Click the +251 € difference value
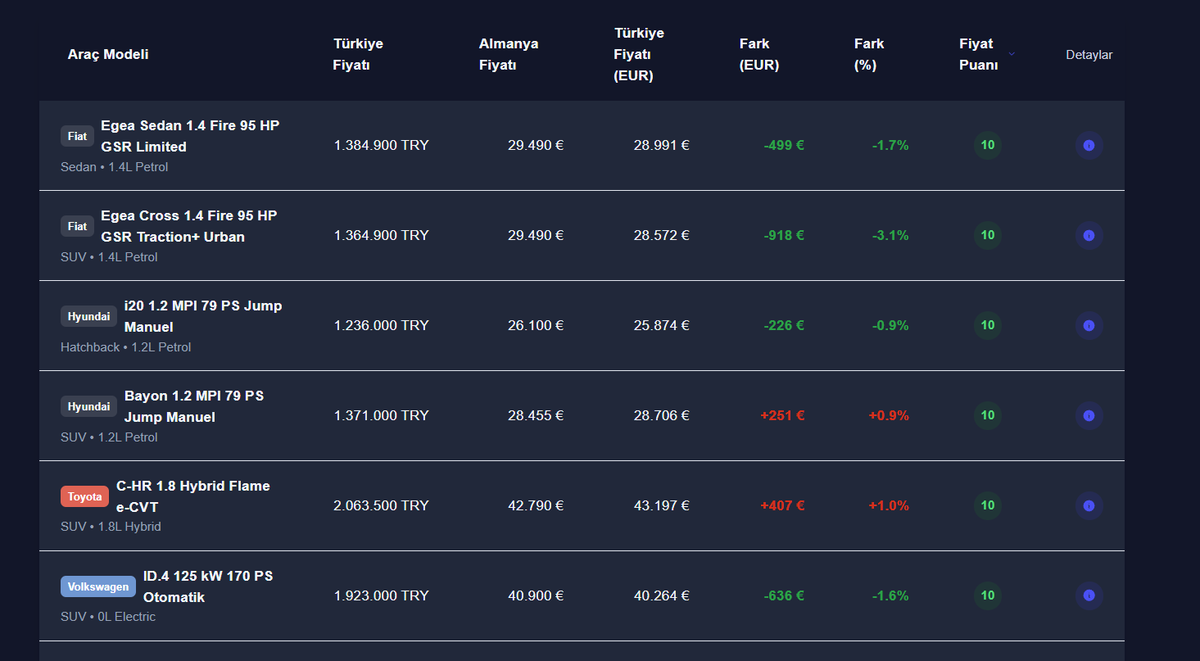The height and width of the screenshot is (661, 1200). (x=783, y=415)
